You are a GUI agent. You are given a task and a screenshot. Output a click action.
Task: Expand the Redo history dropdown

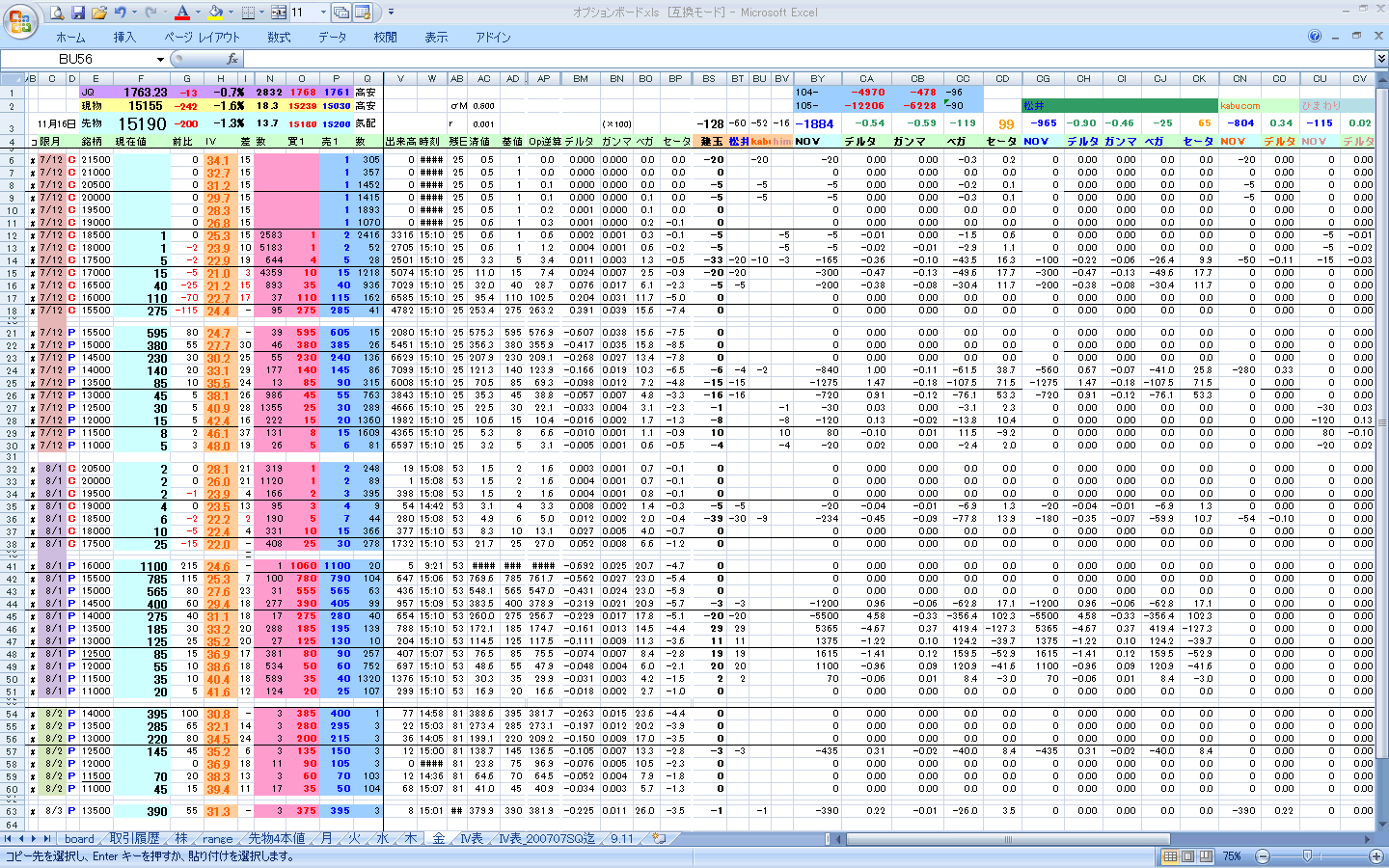pos(164,13)
